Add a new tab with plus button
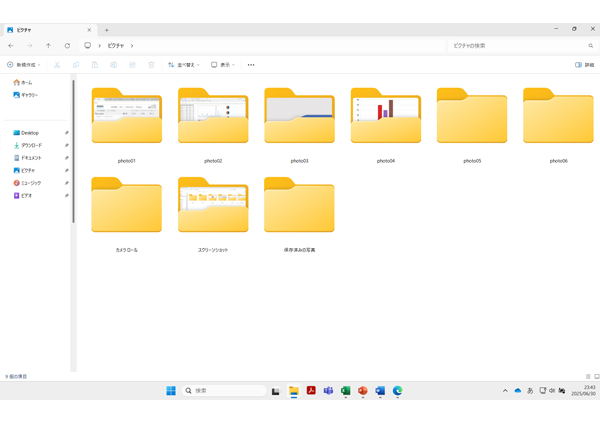This screenshot has height=445, width=600. 107,30
